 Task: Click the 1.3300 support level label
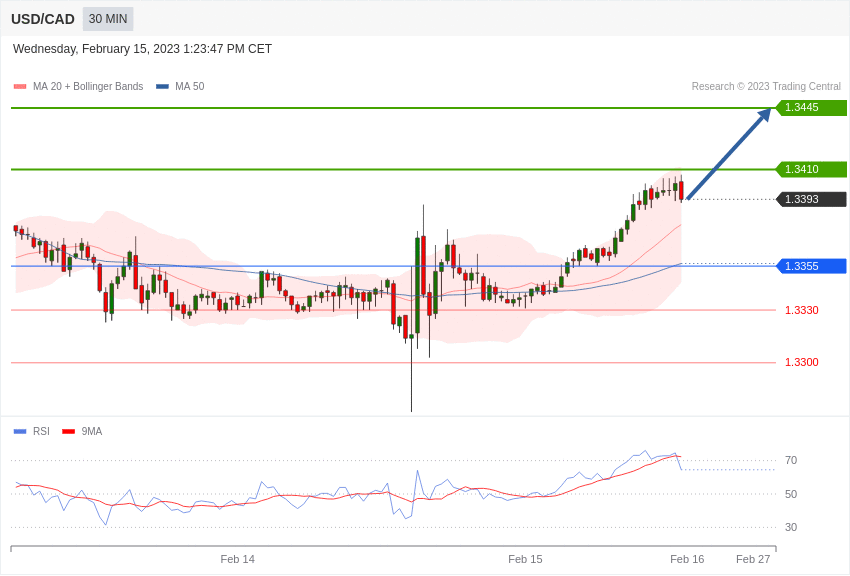click(802, 362)
